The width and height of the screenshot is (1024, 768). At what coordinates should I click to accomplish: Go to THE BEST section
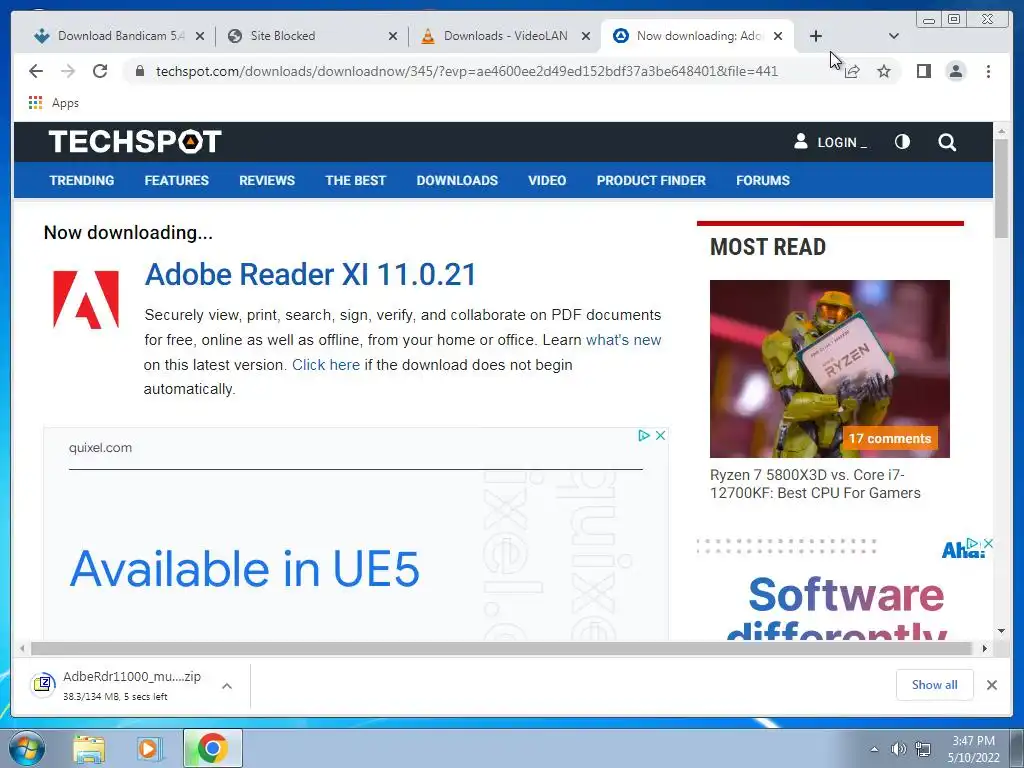[356, 180]
